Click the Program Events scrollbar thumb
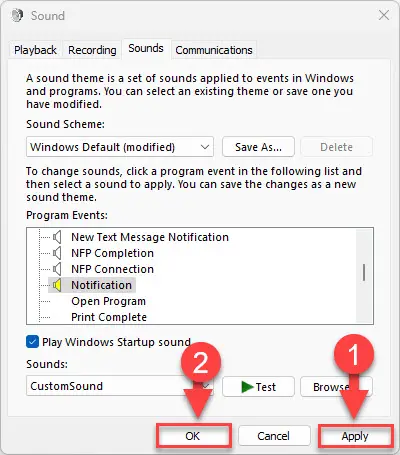 pos(364,272)
